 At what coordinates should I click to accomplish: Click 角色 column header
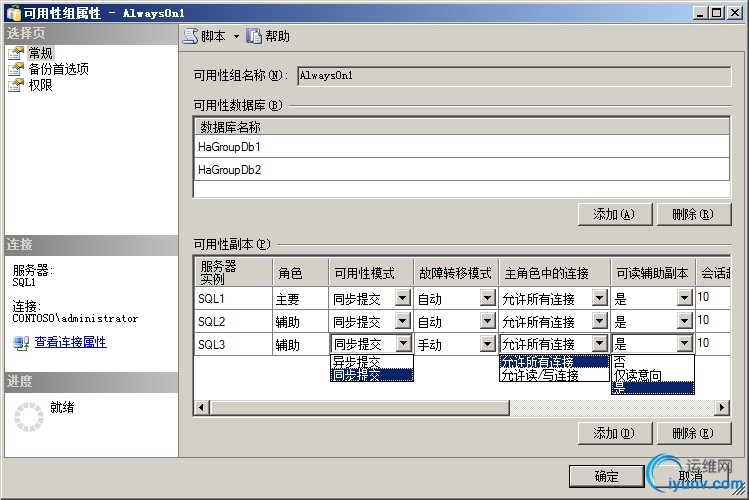pos(300,272)
